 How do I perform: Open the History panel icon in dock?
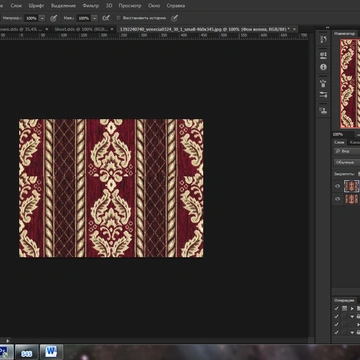(323, 40)
